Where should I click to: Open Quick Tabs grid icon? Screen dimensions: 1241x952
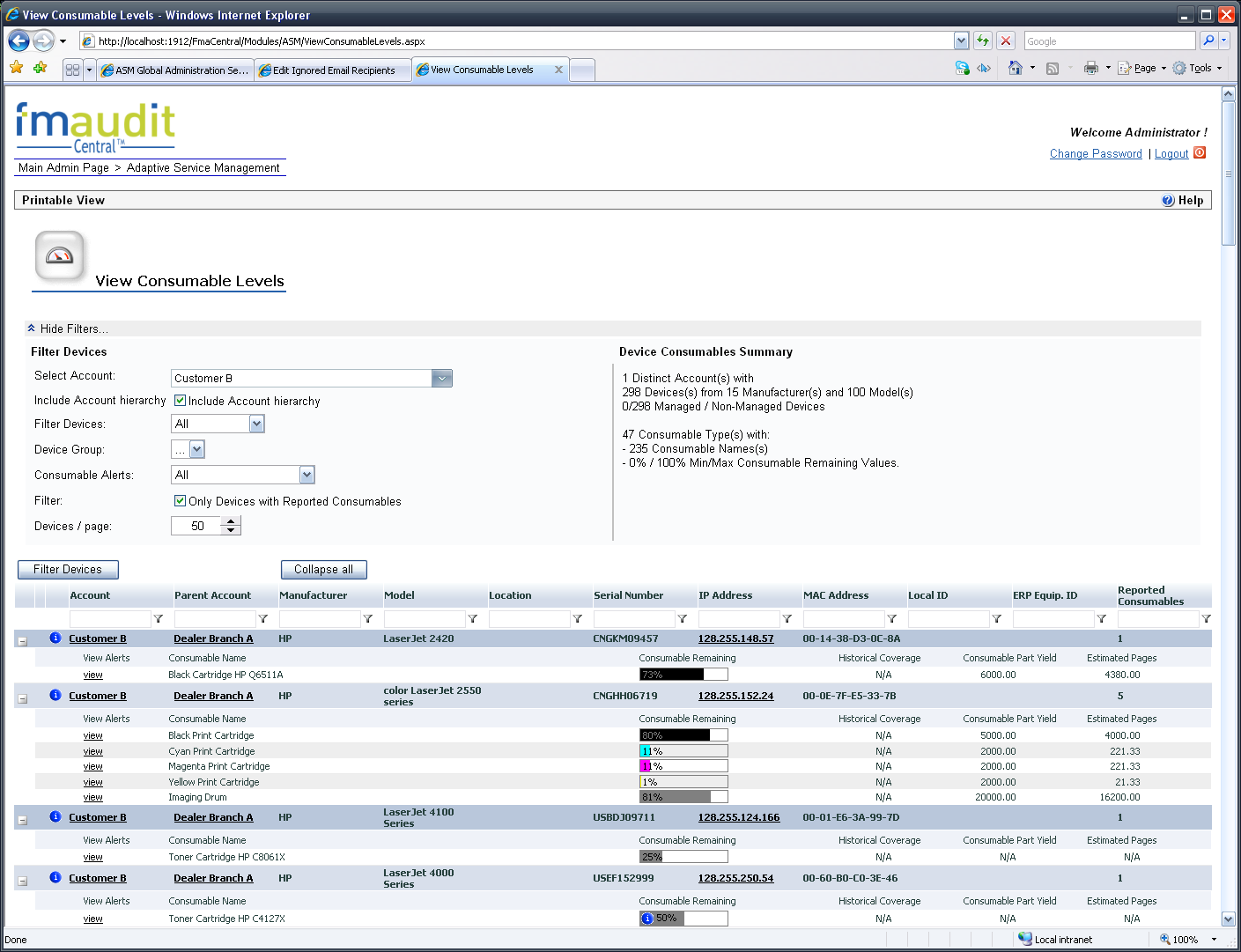click(x=72, y=70)
